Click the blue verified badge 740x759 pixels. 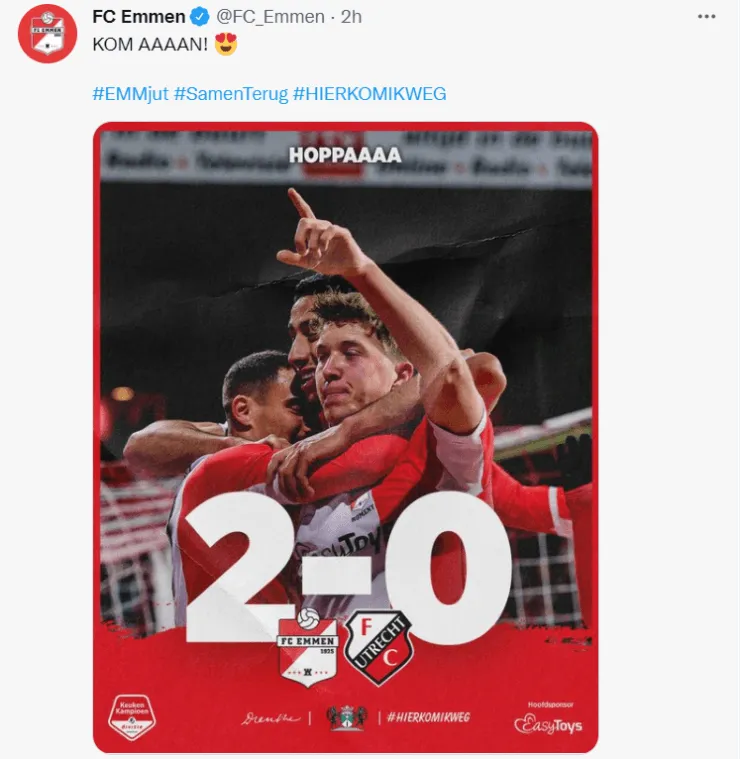coord(199,17)
